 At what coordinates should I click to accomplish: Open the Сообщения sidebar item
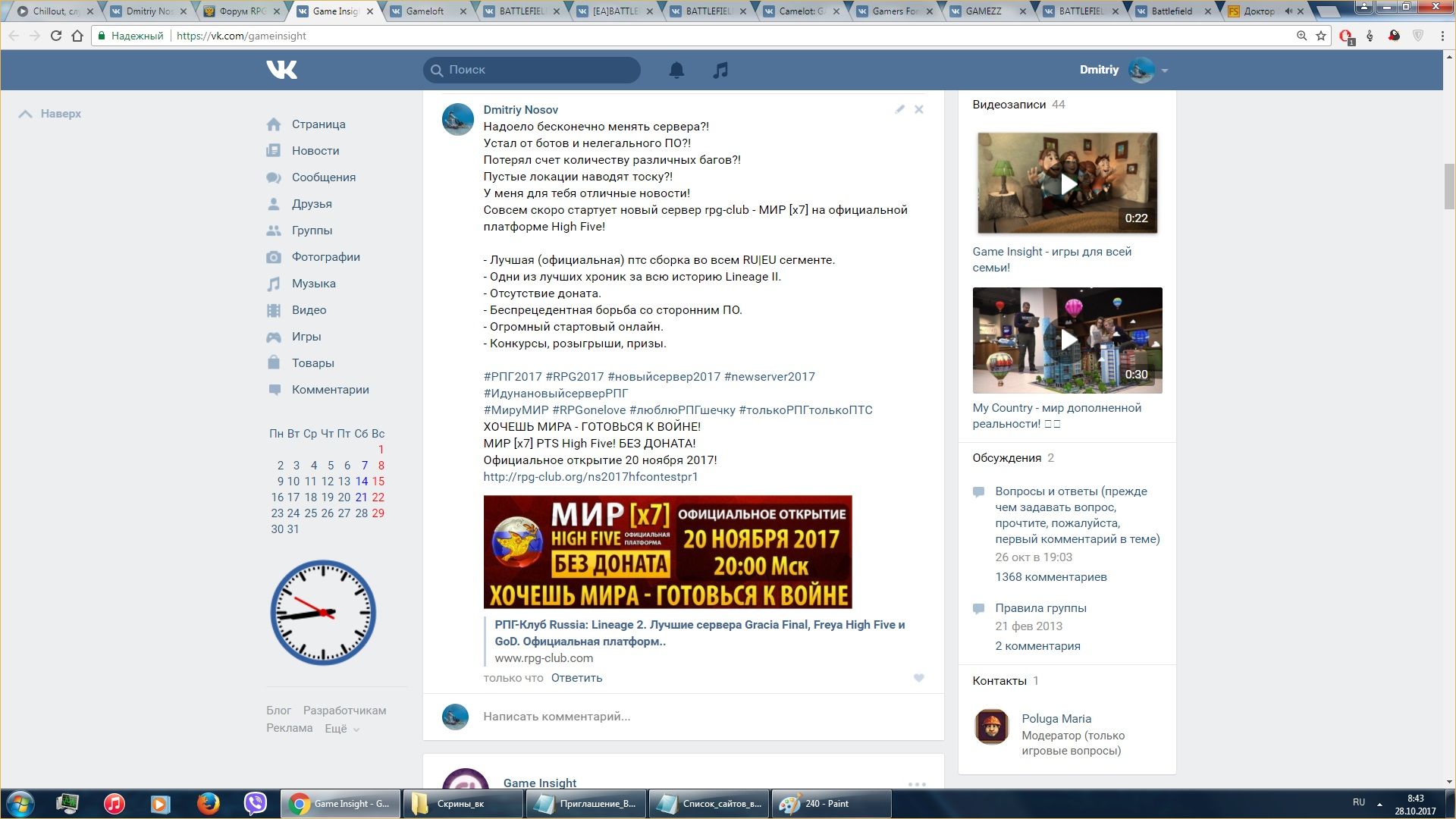[323, 177]
